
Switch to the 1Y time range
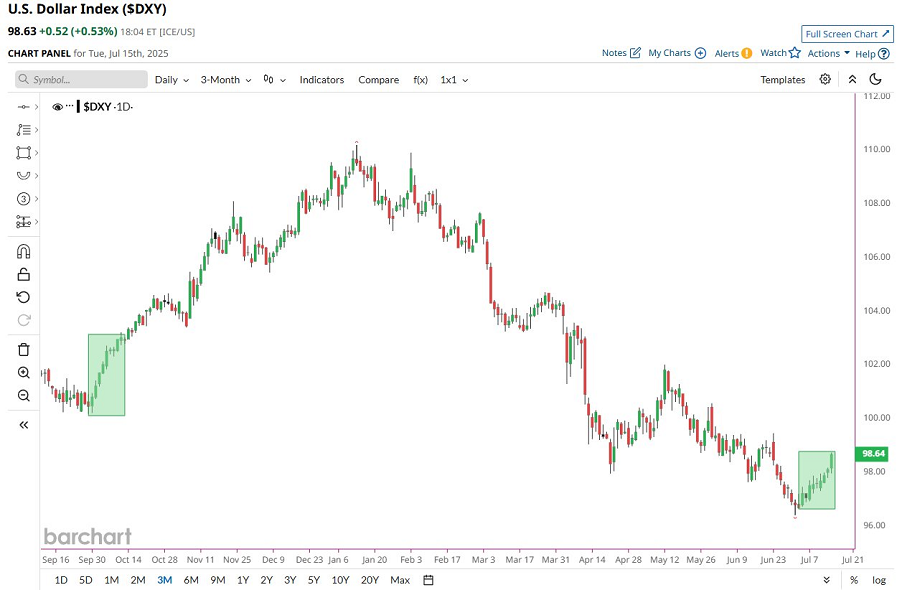pyautogui.click(x=243, y=580)
